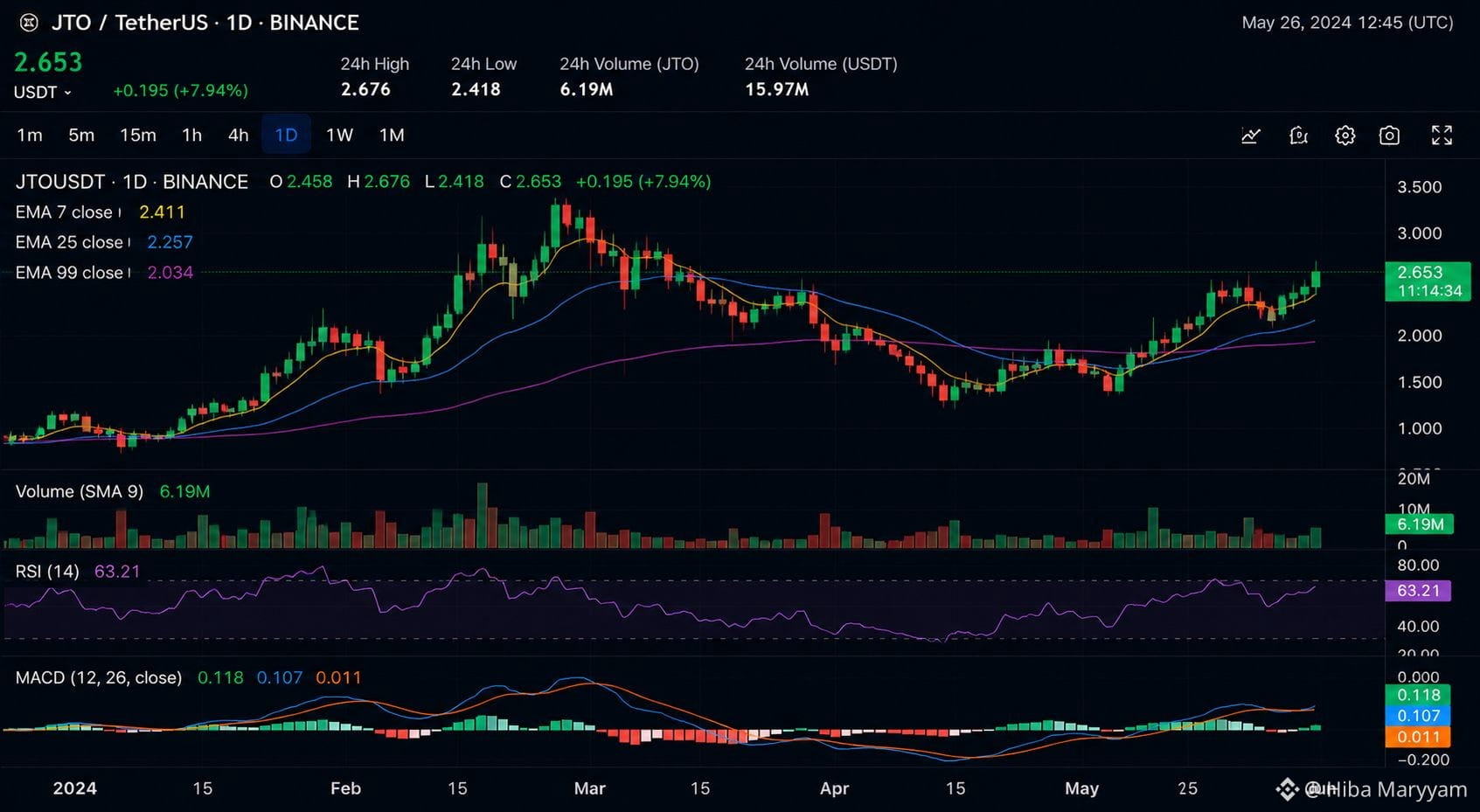This screenshot has width=1480, height=812.
Task: Click the 24h High value 2.676
Action: click(365, 89)
